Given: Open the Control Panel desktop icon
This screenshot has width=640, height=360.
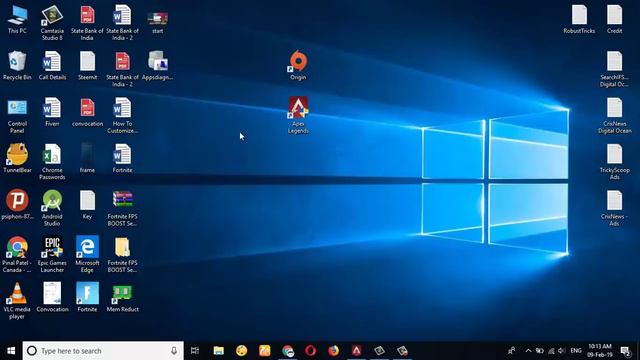Looking at the screenshot, I should coord(17,115).
